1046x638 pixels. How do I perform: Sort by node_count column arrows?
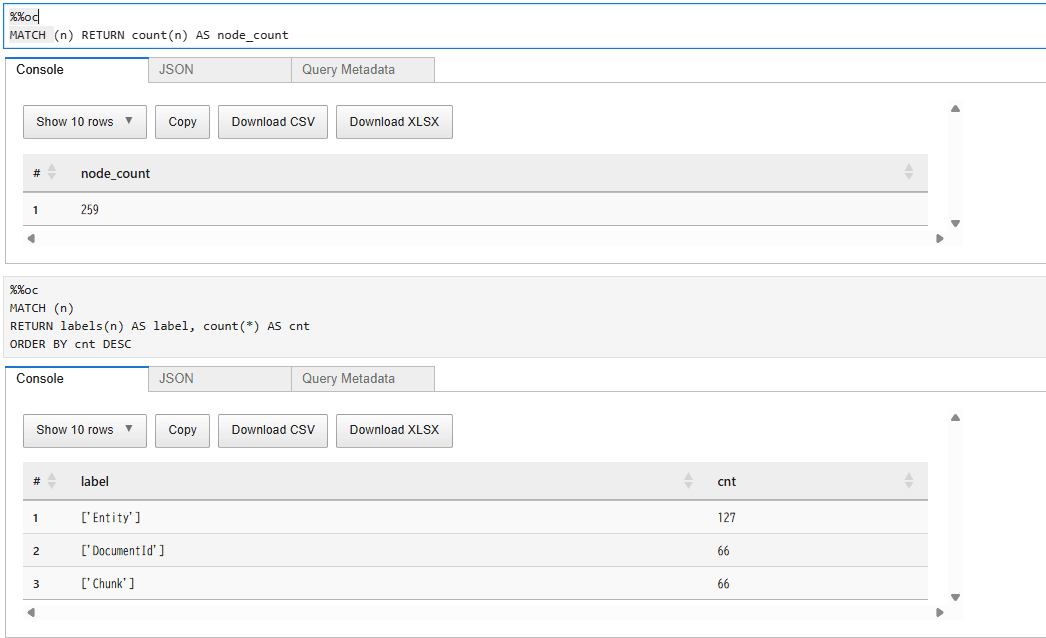point(909,172)
